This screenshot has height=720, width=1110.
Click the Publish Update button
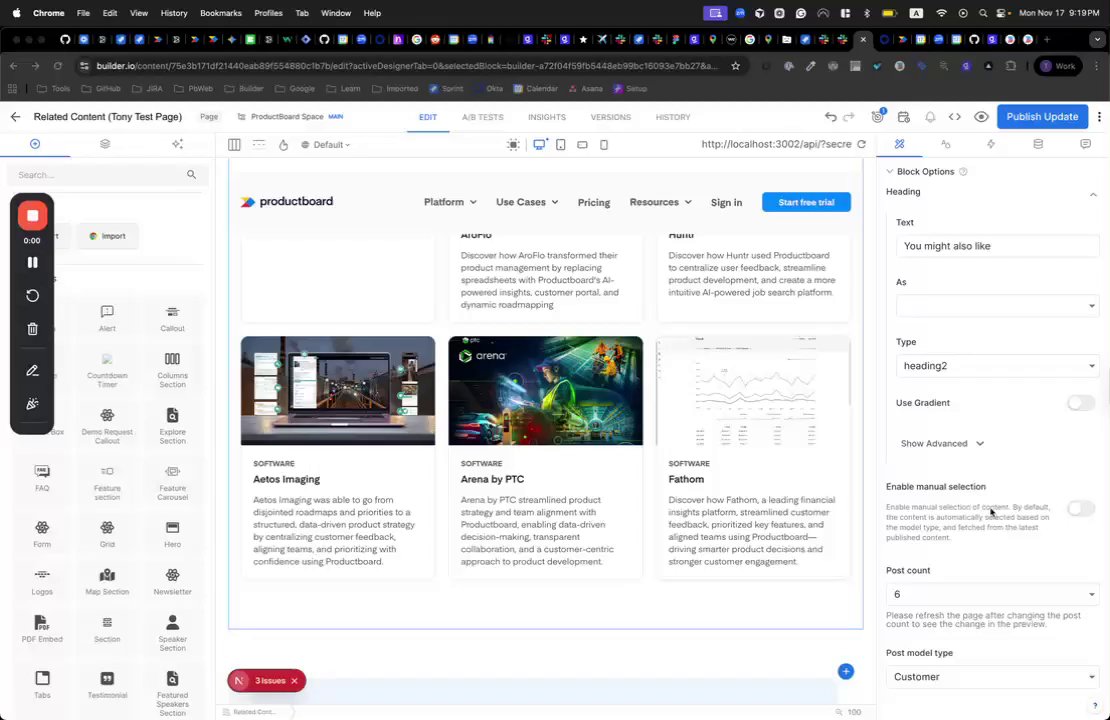(x=1042, y=117)
